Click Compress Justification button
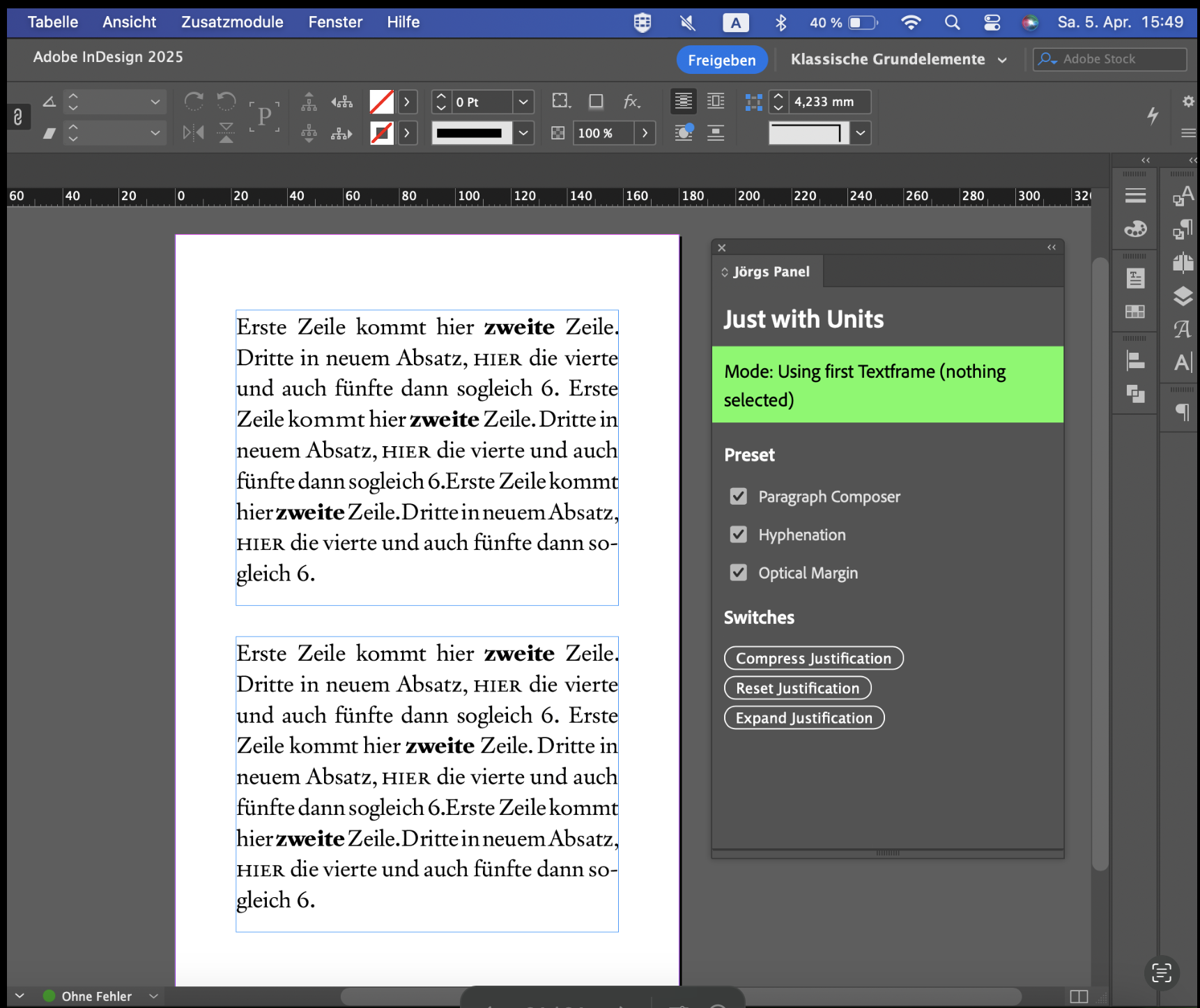The width and height of the screenshot is (1200, 1008). coord(813,658)
